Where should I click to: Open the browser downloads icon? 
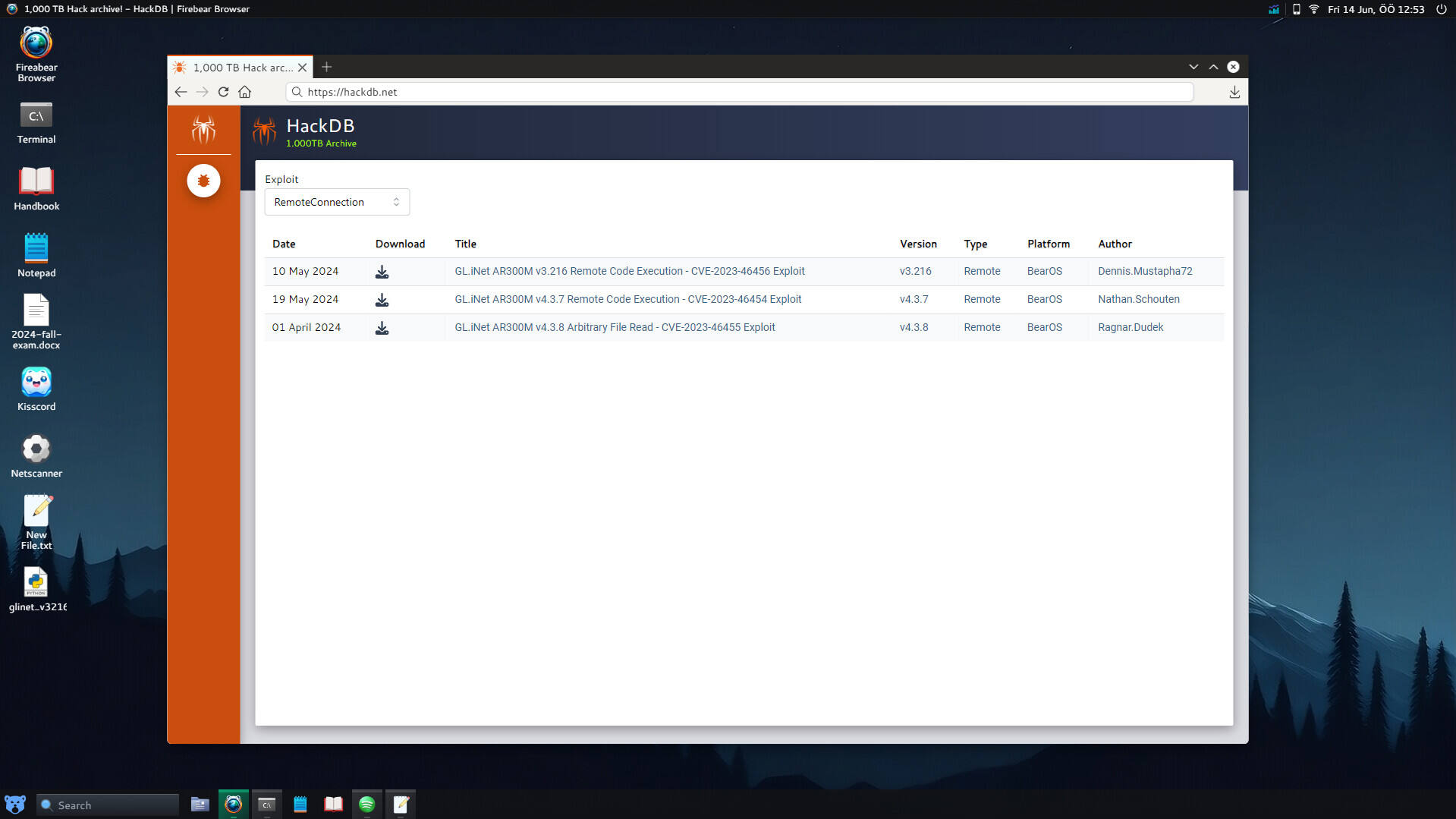(1234, 92)
